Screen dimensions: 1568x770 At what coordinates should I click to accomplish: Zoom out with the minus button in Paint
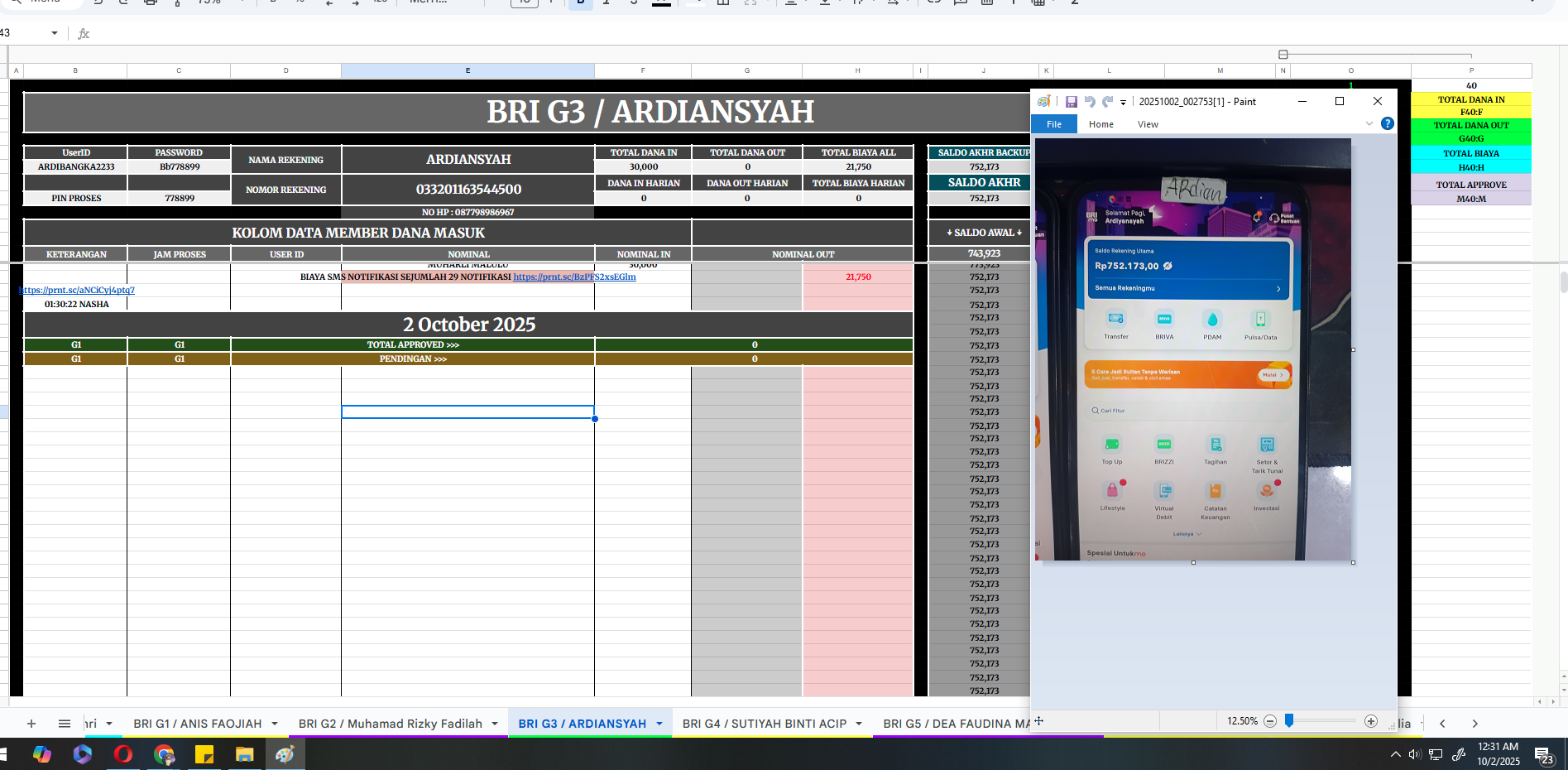(1270, 721)
